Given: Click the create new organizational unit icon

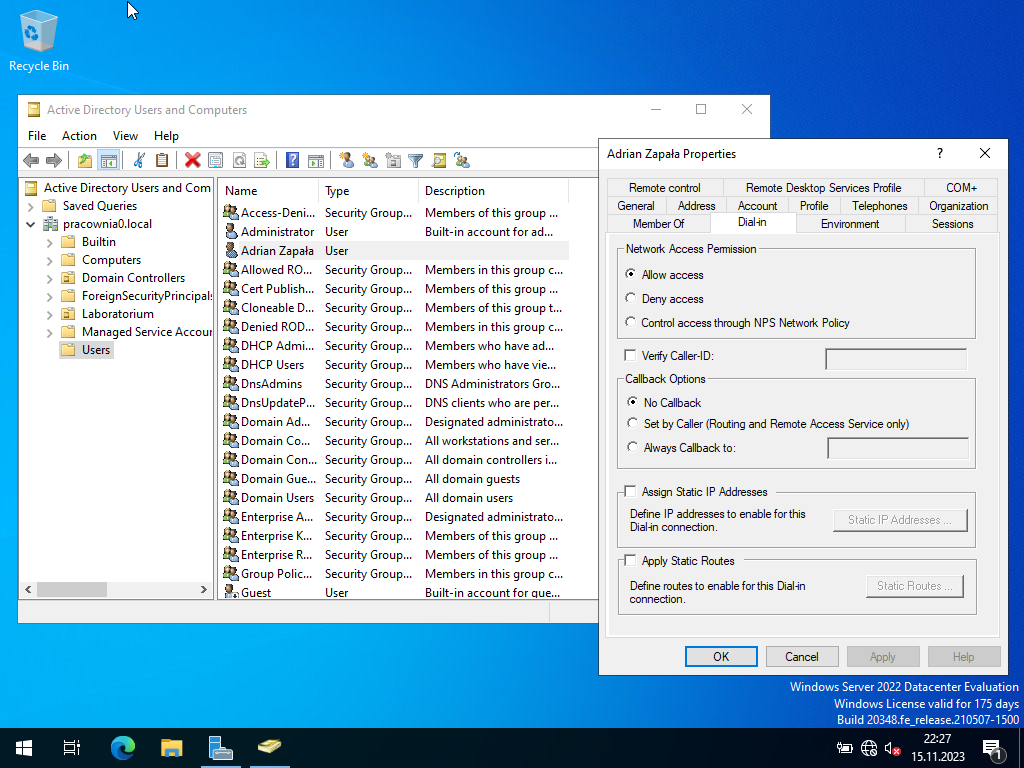Looking at the screenshot, I should tap(392, 160).
